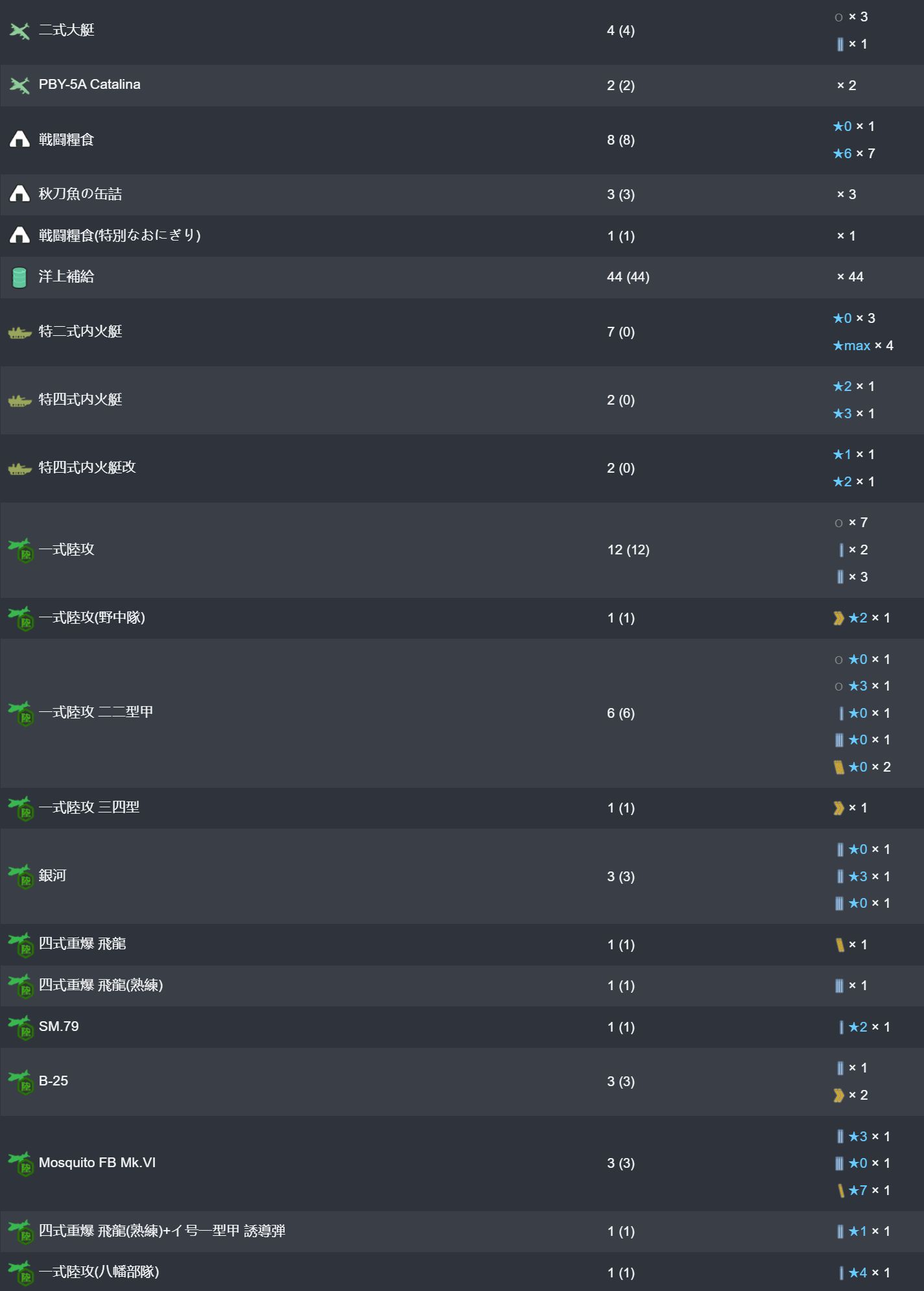Click the seaplane icon next to PBY-5A Catalina
The width and height of the screenshot is (924, 1291).
(20, 85)
